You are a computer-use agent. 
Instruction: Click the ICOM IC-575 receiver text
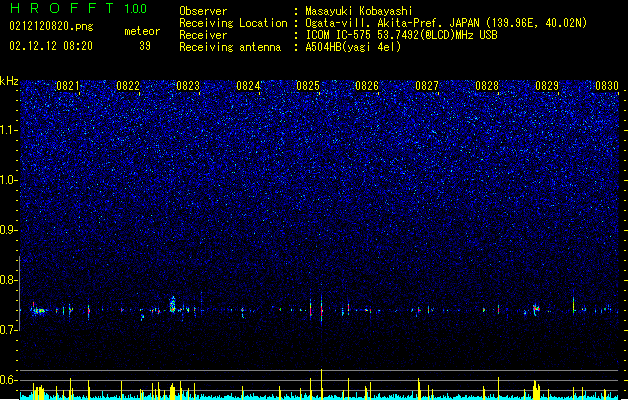(x=401, y=35)
